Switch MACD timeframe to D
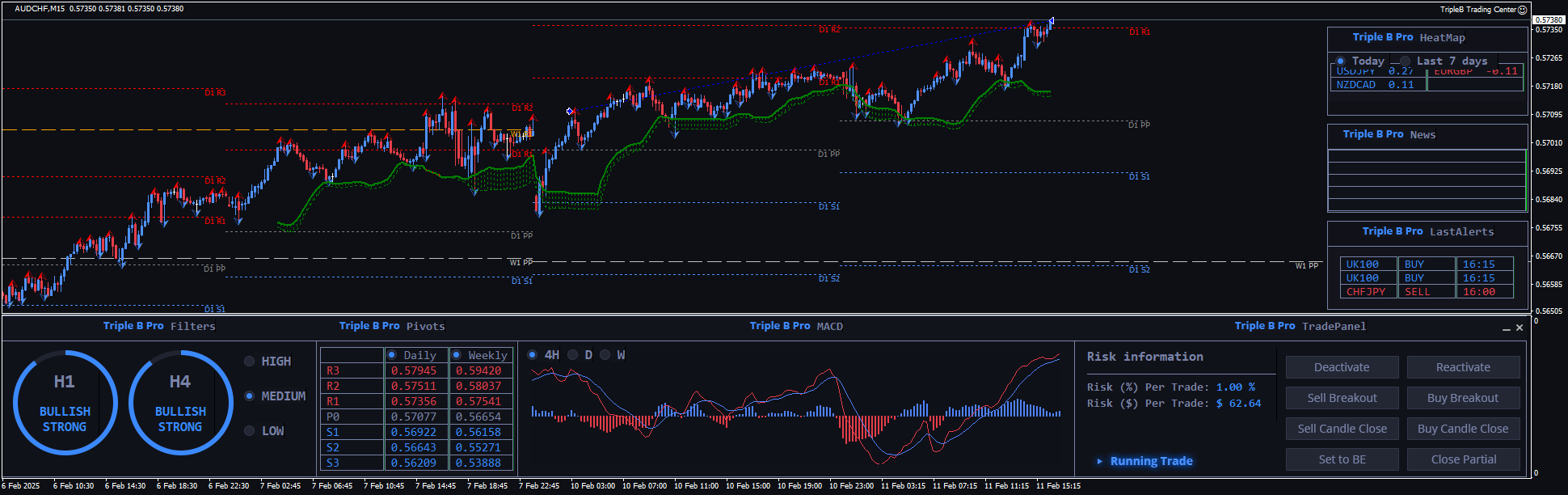This screenshot has width=1568, height=495. [x=573, y=355]
